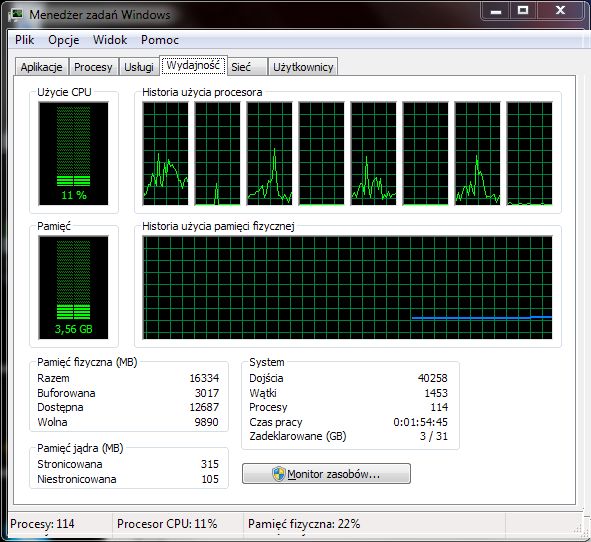591x542 pixels.
Task: Click the Wątki value 1453
Action: pos(436,393)
